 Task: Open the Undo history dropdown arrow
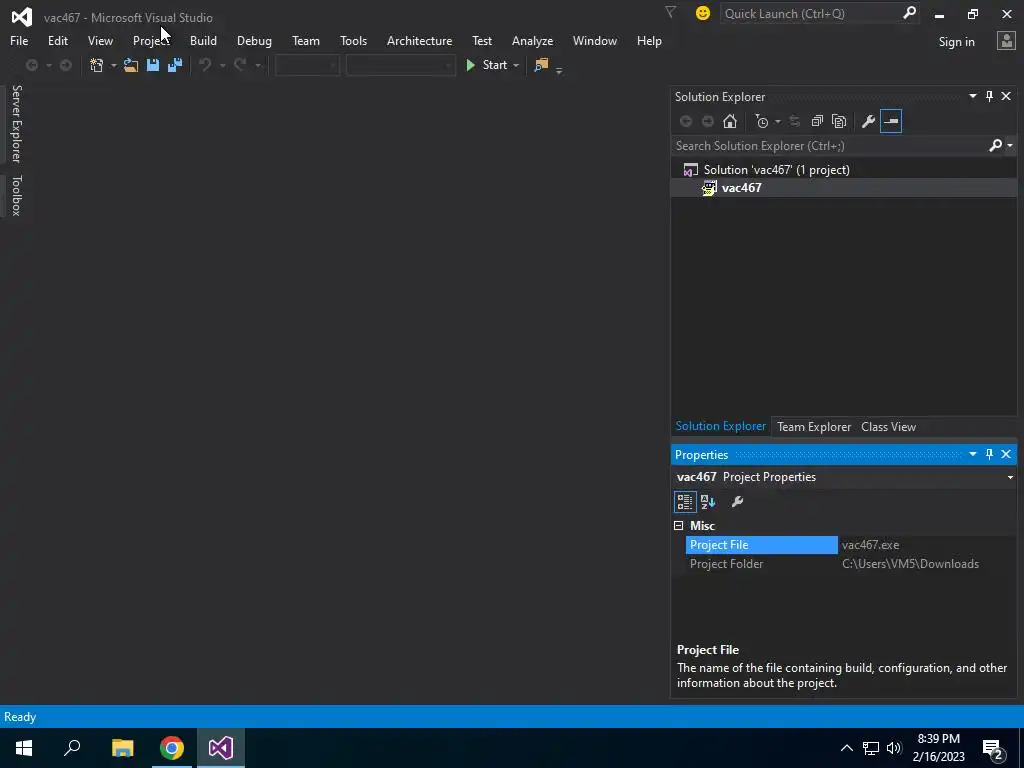click(x=222, y=65)
